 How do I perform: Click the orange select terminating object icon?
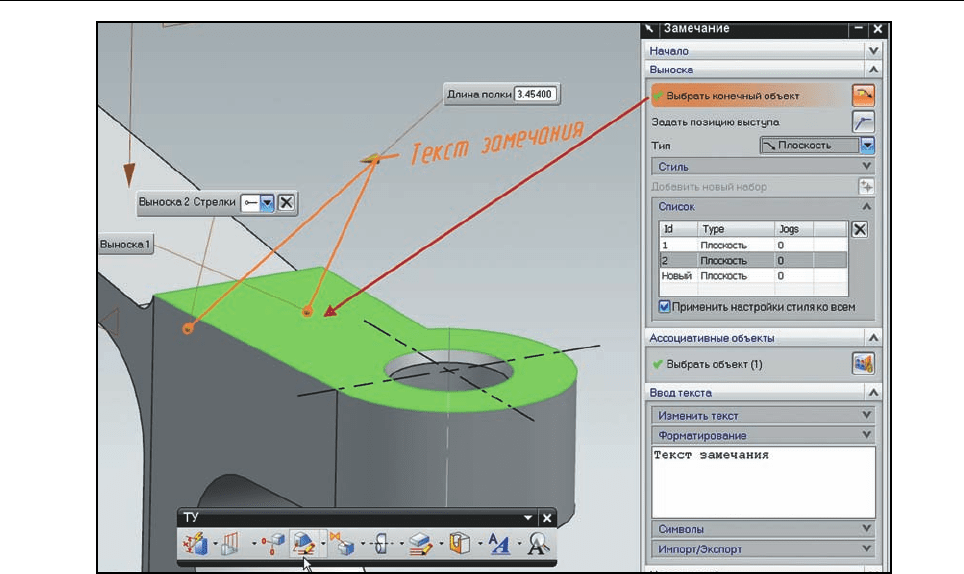pyautogui.click(x=863, y=95)
